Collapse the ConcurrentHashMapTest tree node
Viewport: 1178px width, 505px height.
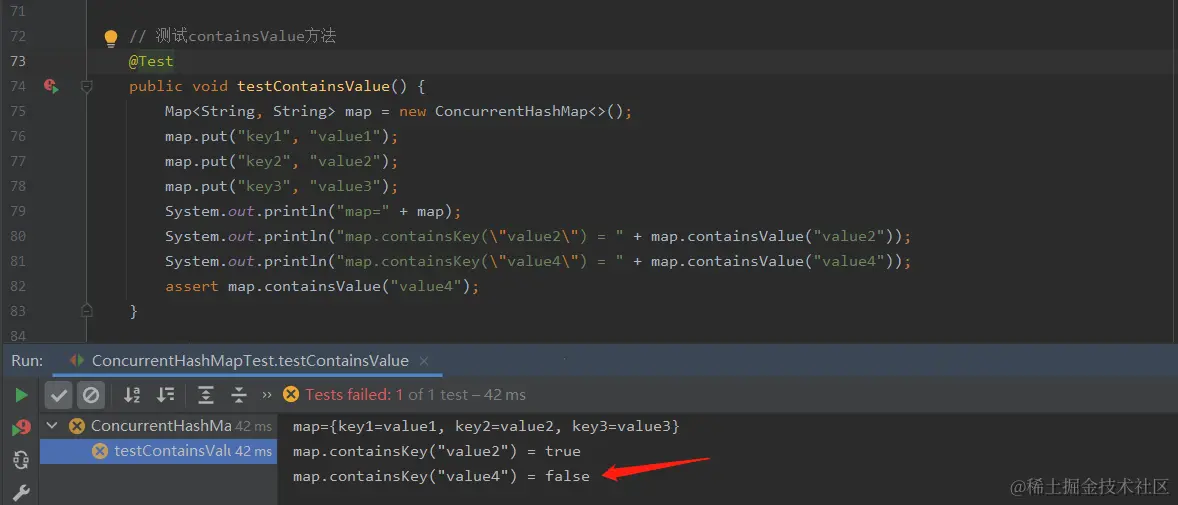52,426
